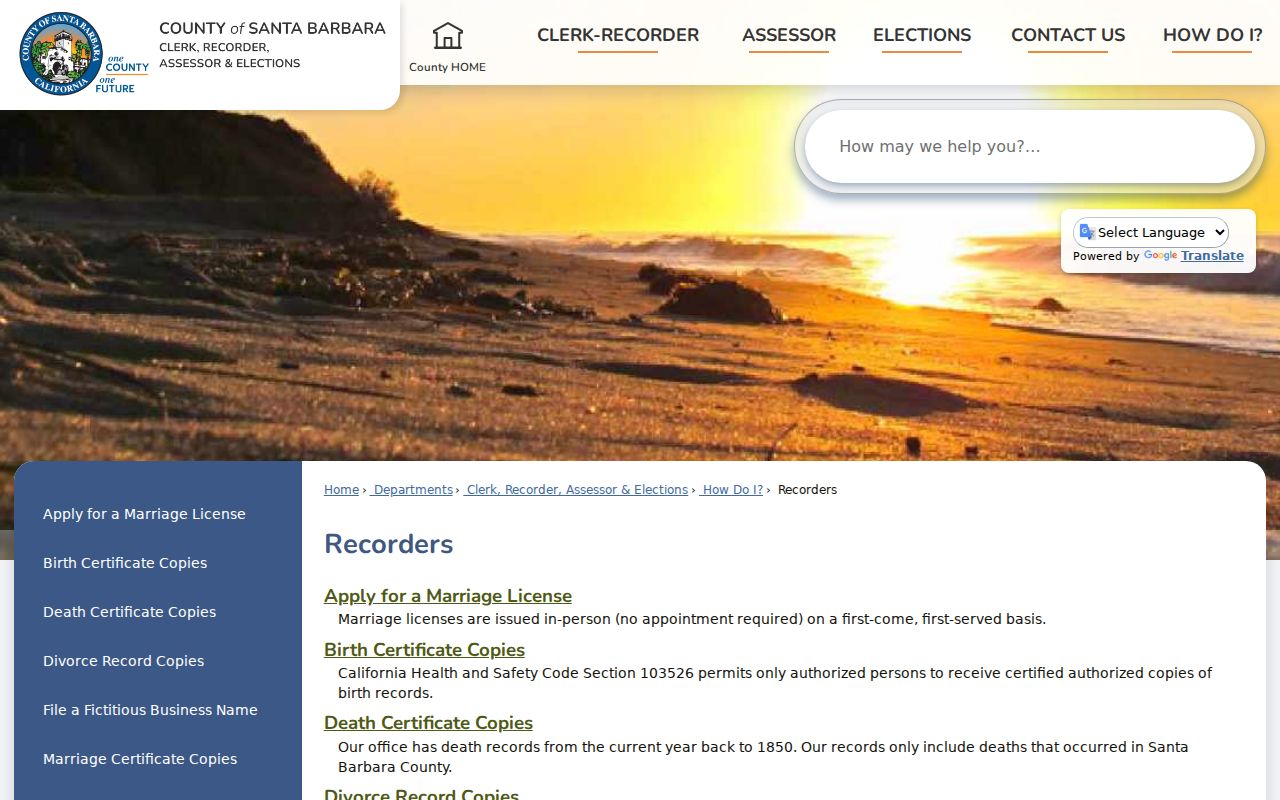The width and height of the screenshot is (1280, 800).
Task: Click the death records back to 1850 description
Action: tap(763, 757)
